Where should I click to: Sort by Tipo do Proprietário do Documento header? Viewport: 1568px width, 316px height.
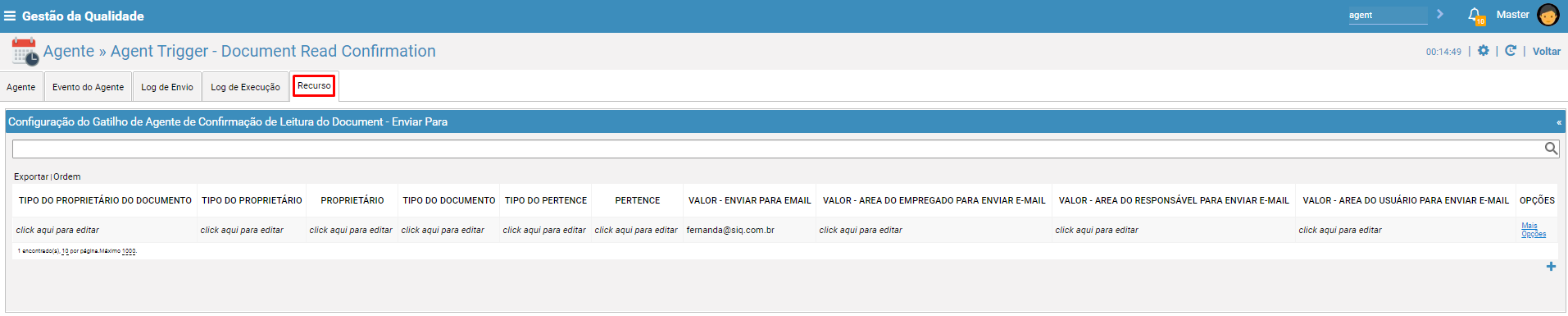click(x=105, y=200)
